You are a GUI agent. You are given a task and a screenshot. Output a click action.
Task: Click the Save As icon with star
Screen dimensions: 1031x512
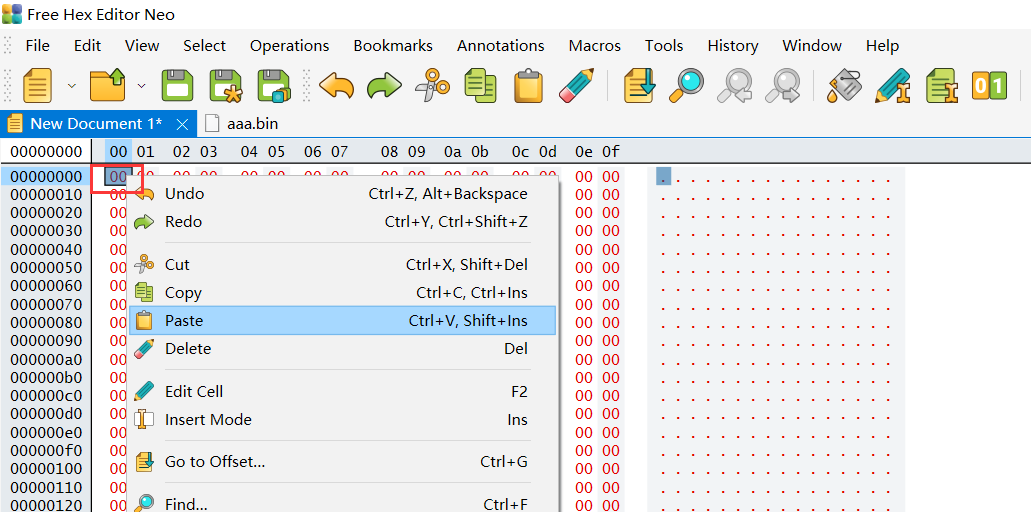226,85
